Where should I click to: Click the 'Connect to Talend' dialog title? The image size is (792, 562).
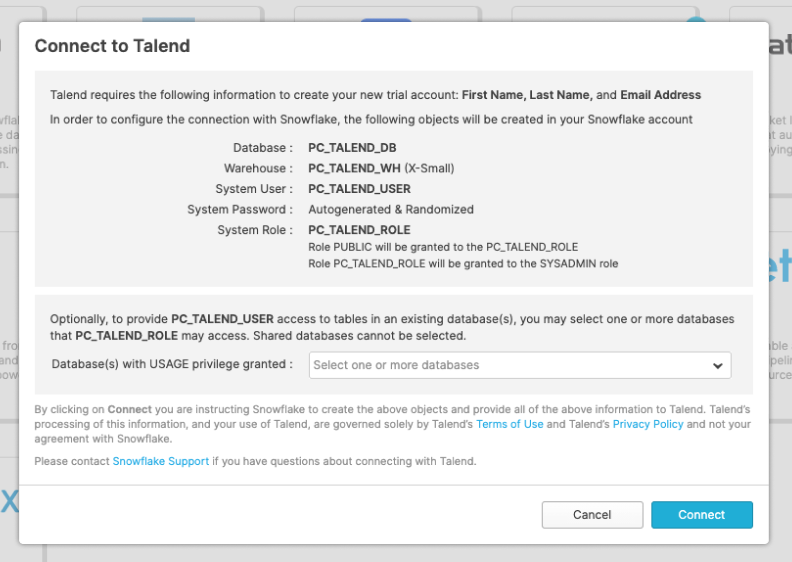coord(112,46)
